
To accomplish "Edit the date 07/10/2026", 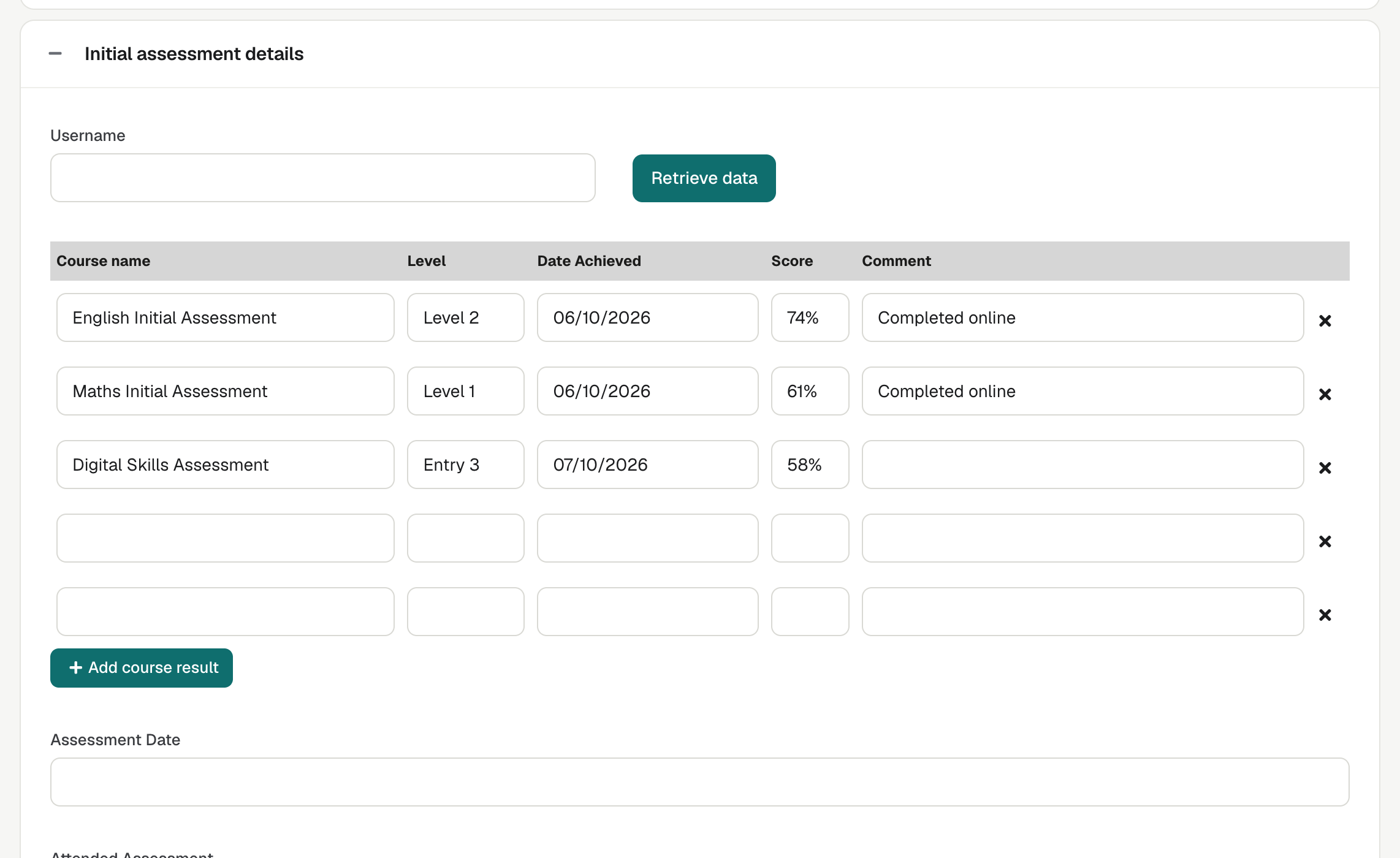I will pyautogui.click(x=648, y=465).
